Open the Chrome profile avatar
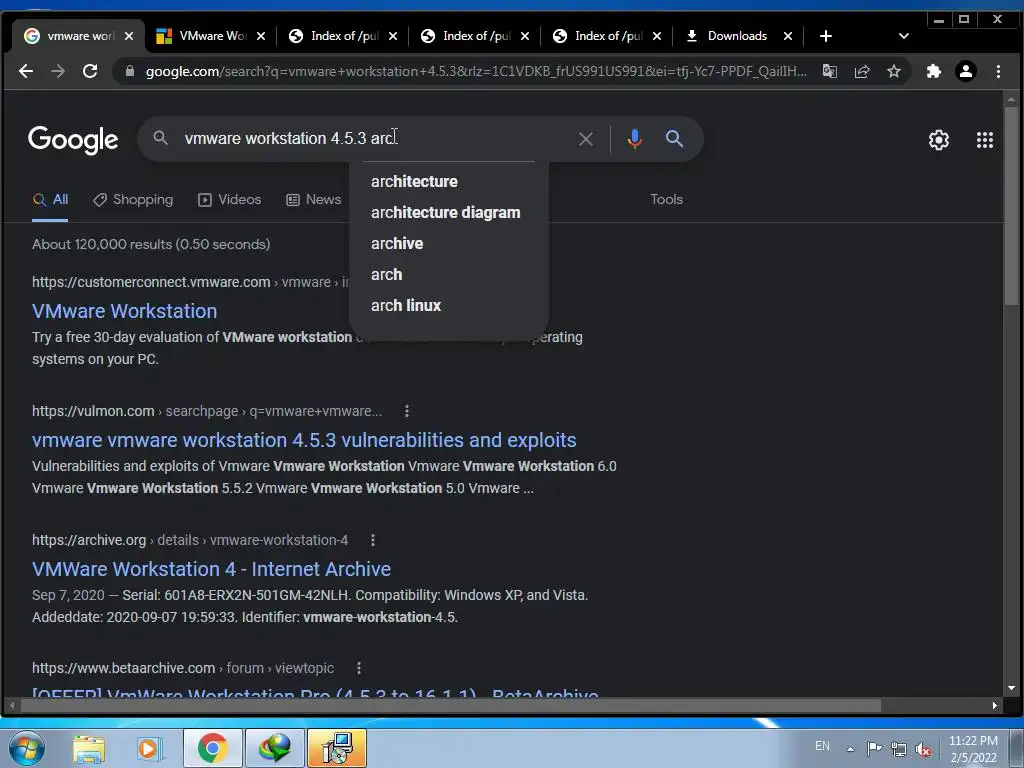The height and width of the screenshot is (768, 1024). click(966, 71)
